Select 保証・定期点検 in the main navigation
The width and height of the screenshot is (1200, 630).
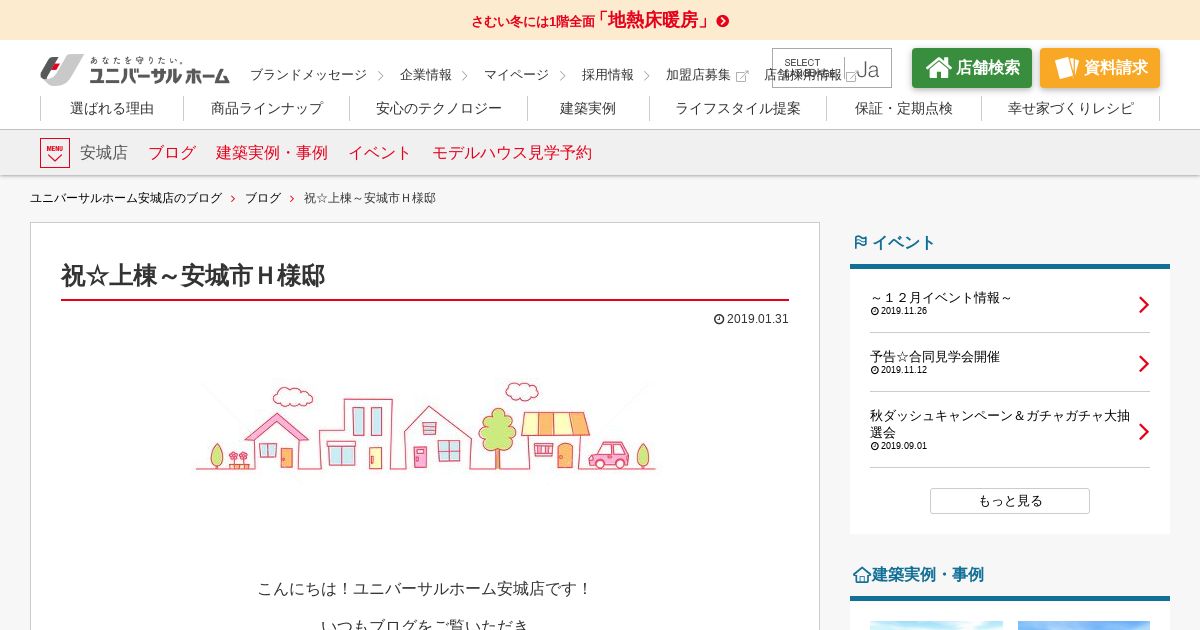point(904,108)
